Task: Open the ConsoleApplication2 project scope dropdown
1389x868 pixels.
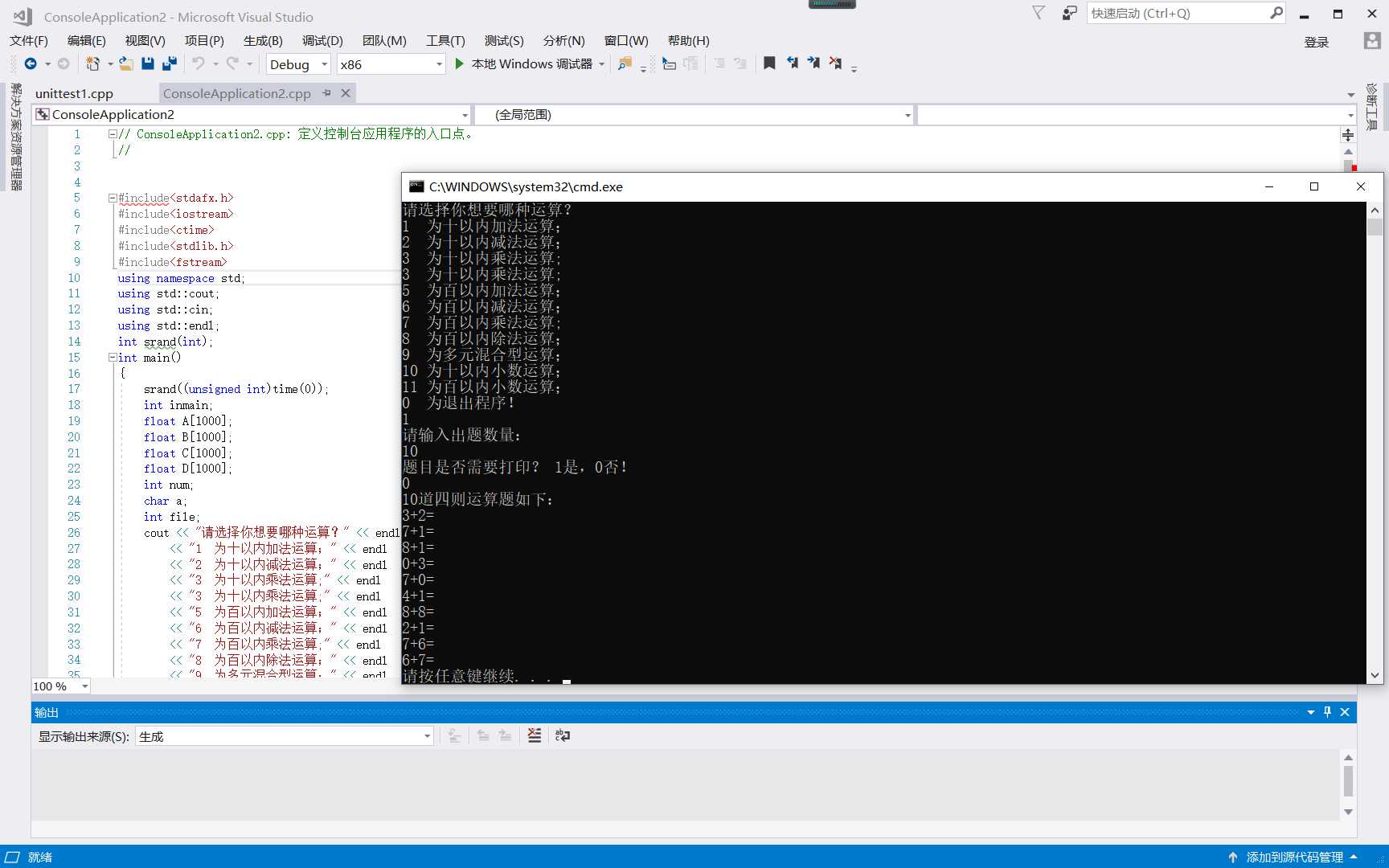Action: pyautogui.click(x=252, y=115)
